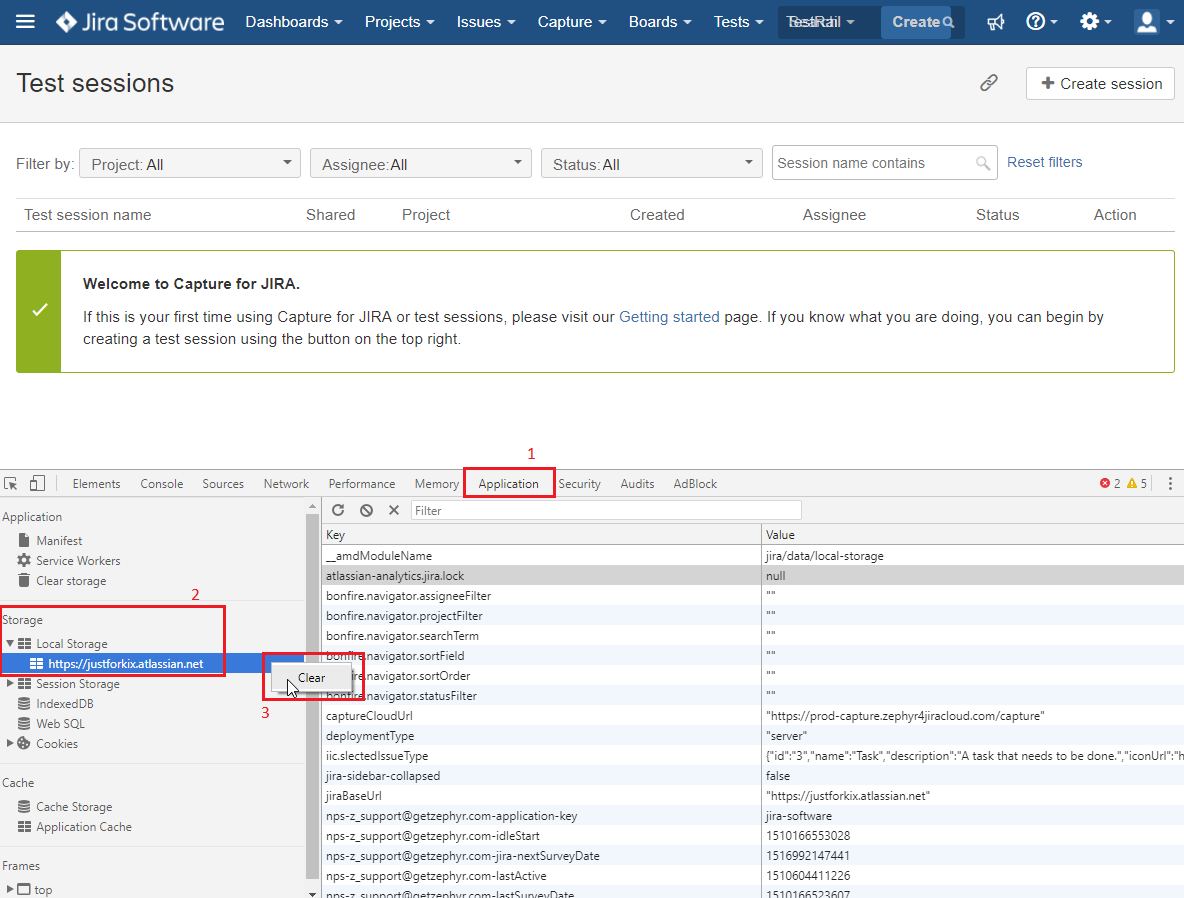1184x898 pixels.
Task: Click the Jira Software logo
Action: (x=140, y=22)
